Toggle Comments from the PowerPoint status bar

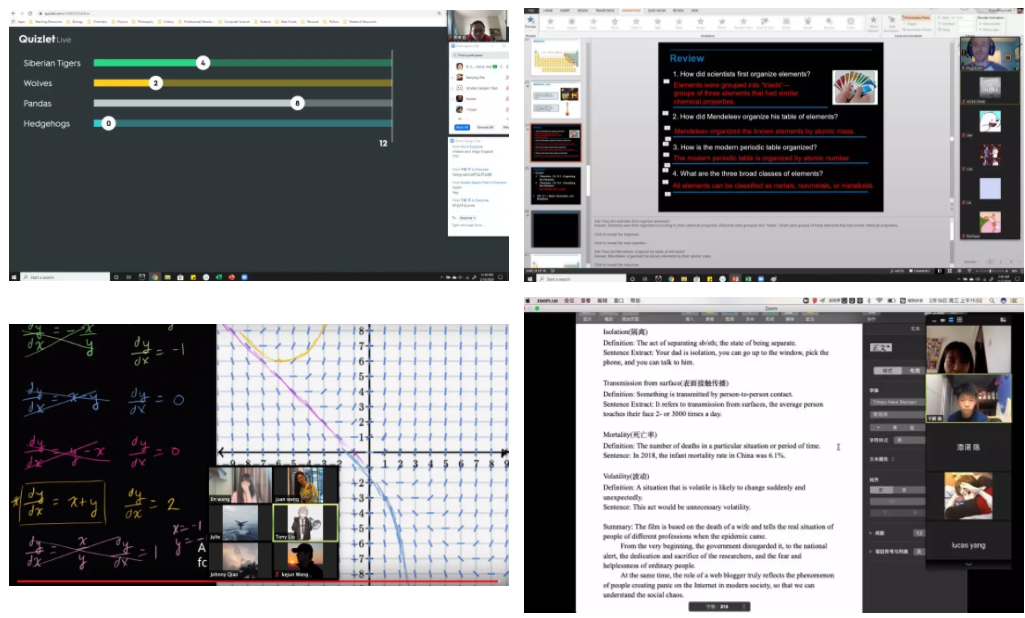[920, 271]
